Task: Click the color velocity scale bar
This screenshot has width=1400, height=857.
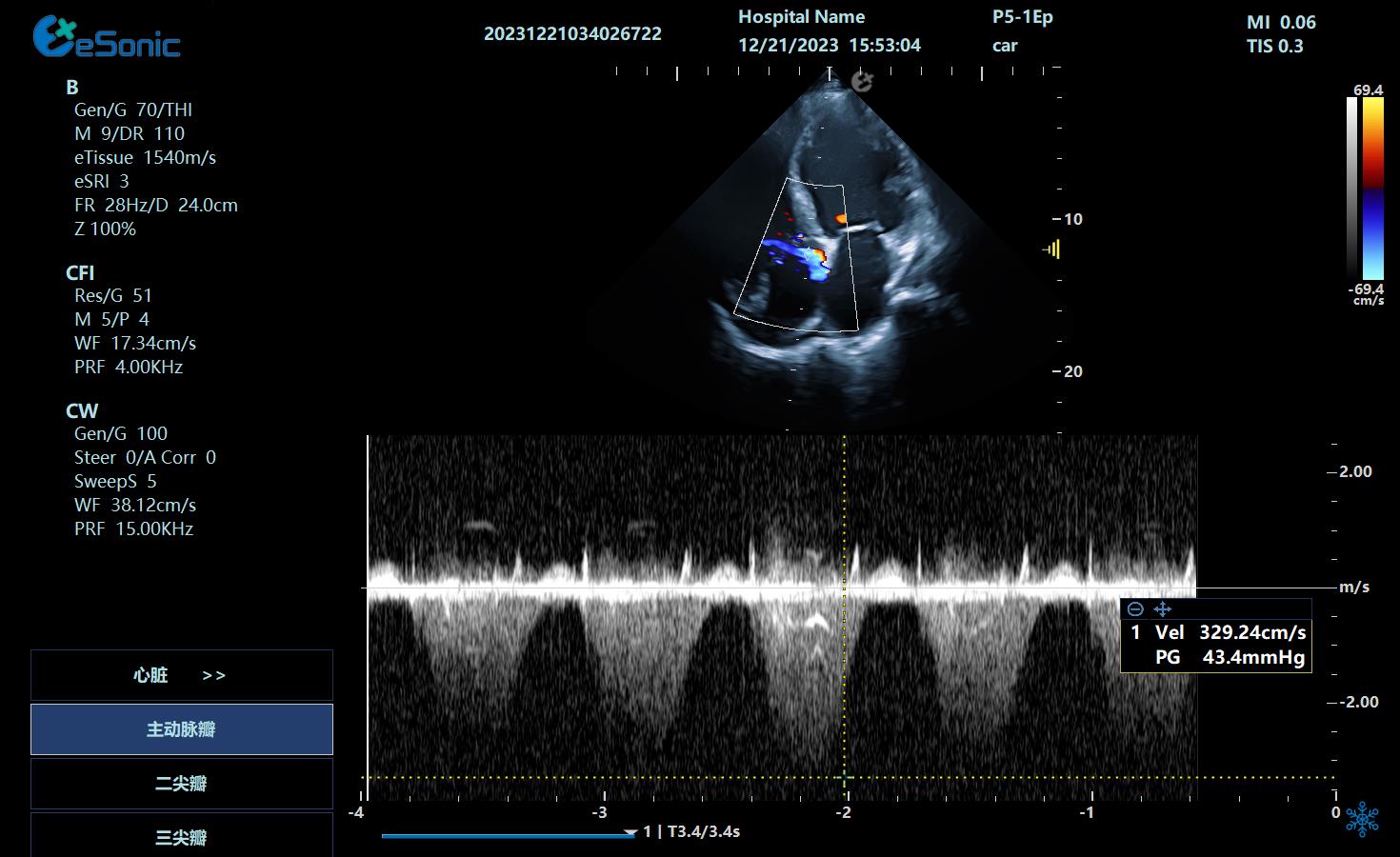Action: point(1372,189)
